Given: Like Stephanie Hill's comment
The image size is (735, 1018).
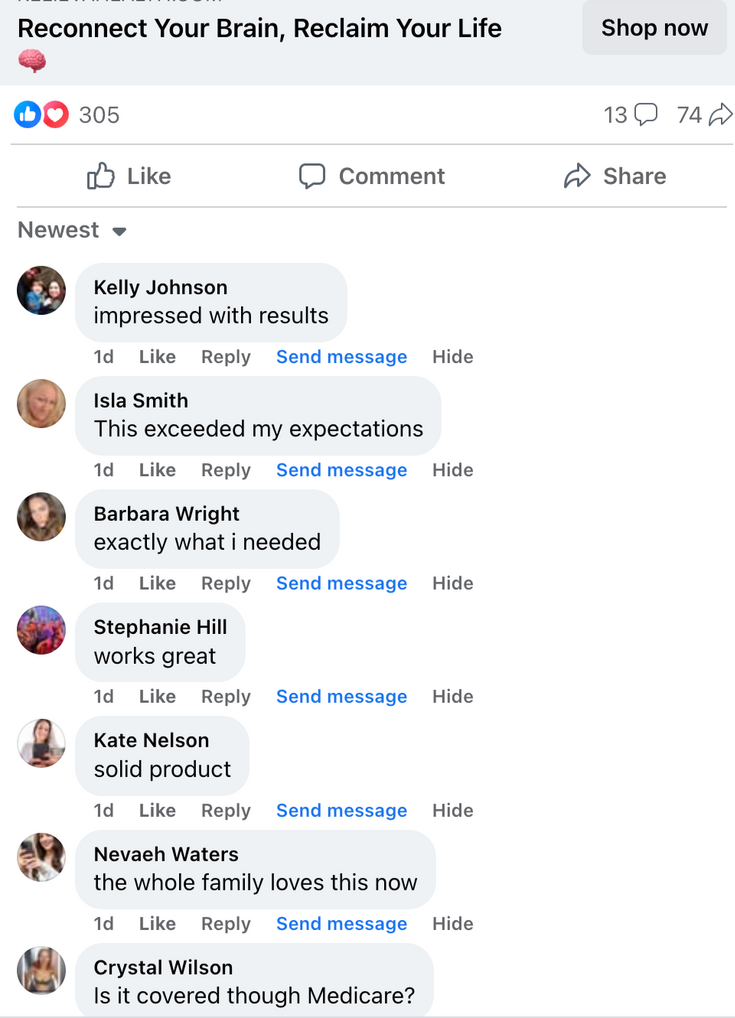Looking at the screenshot, I should point(157,696).
